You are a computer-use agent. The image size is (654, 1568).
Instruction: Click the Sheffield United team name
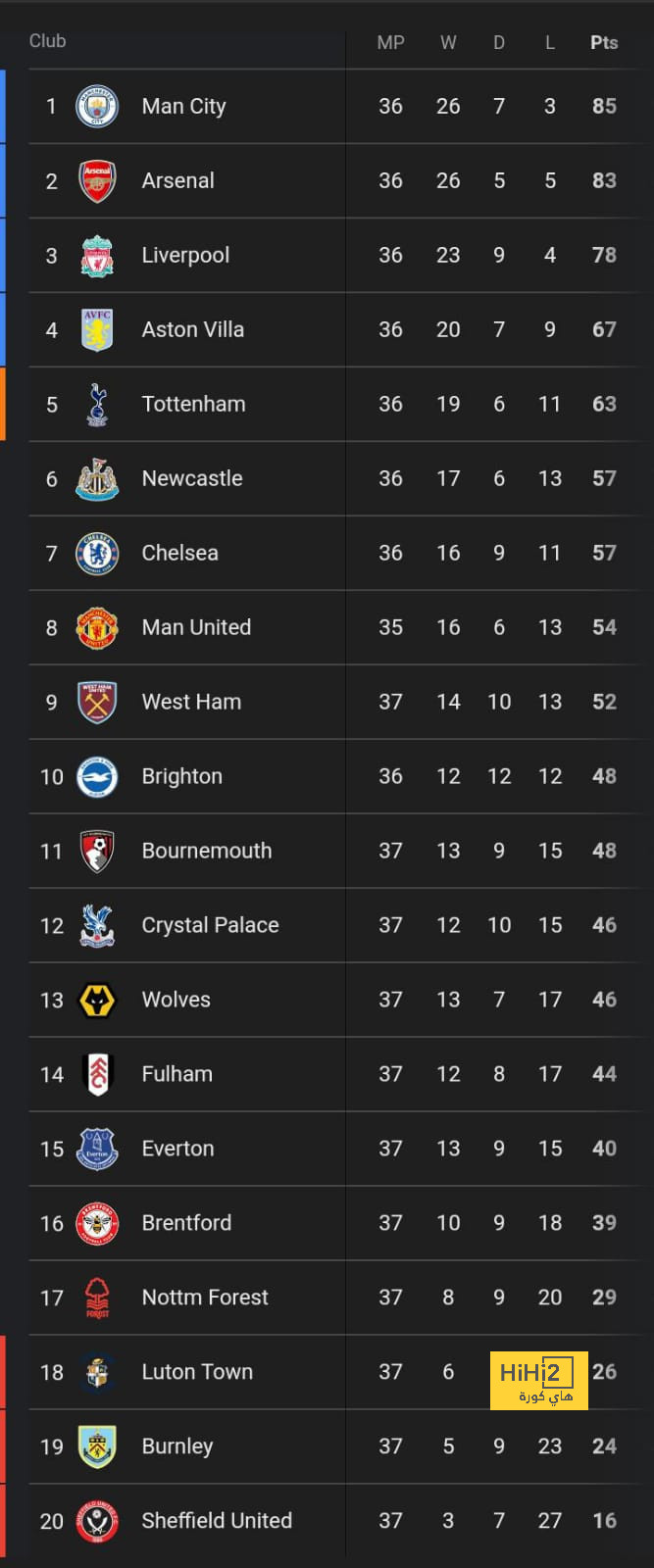(x=217, y=1521)
